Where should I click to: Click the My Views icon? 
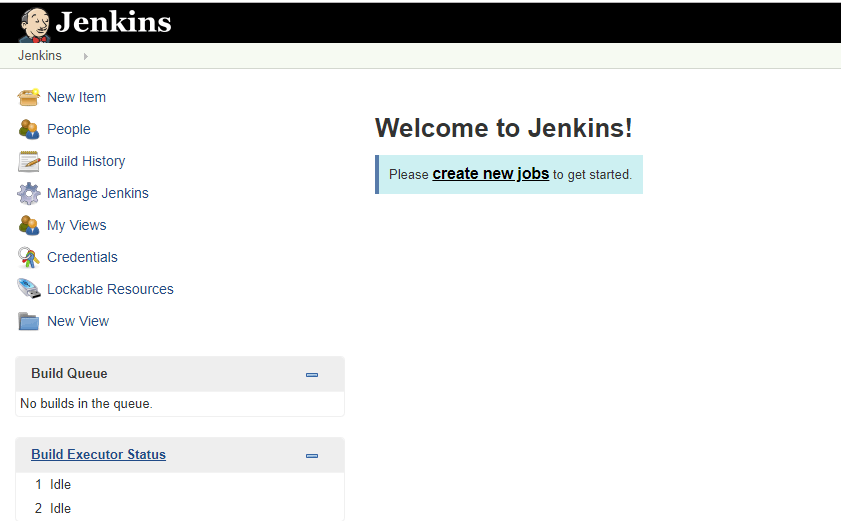[28, 225]
